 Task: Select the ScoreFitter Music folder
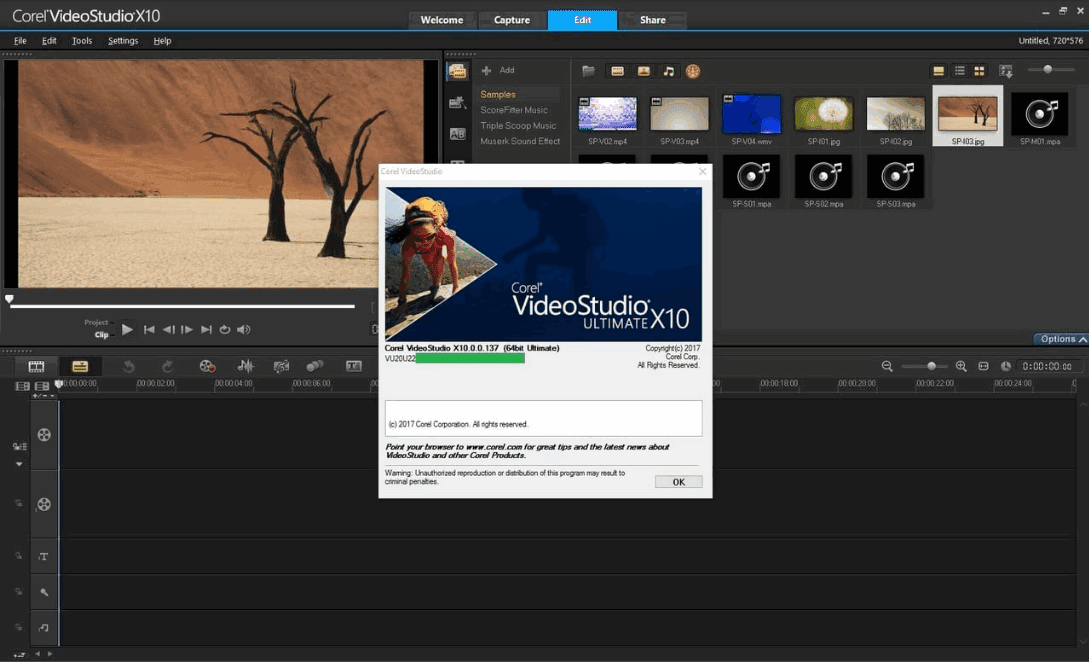click(514, 110)
